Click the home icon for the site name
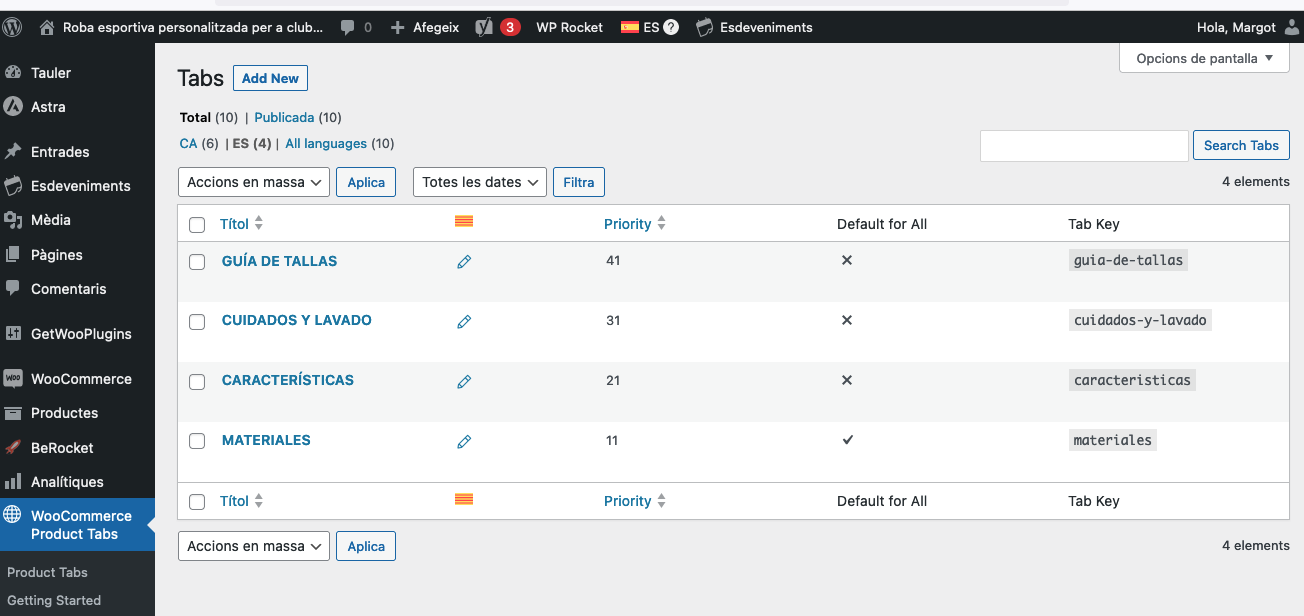The width and height of the screenshot is (1304, 616). (x=47, y=27)
